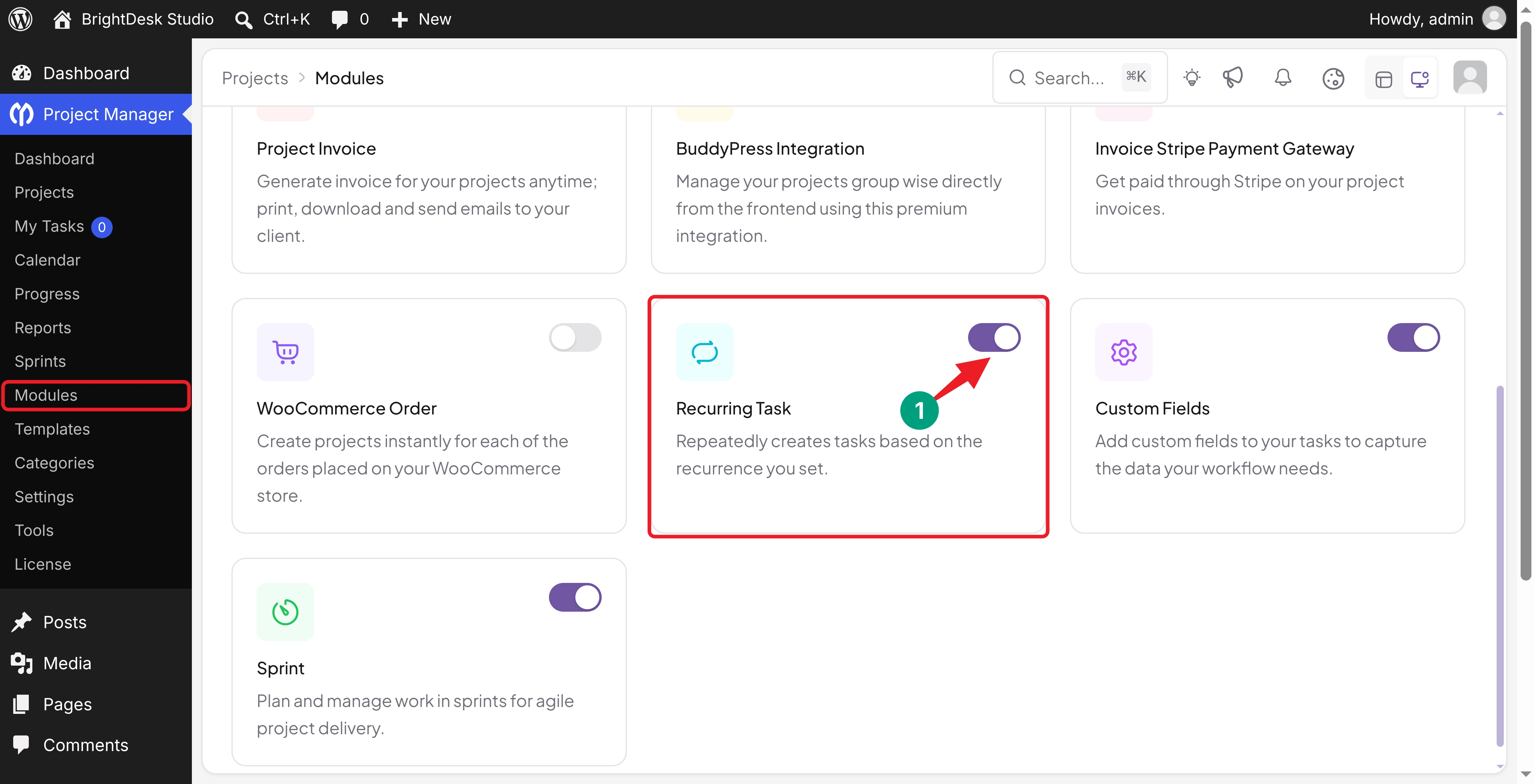Turn off the Sprint module toggle
This screenshot has width=1535, height=784.
coord(575,598)
